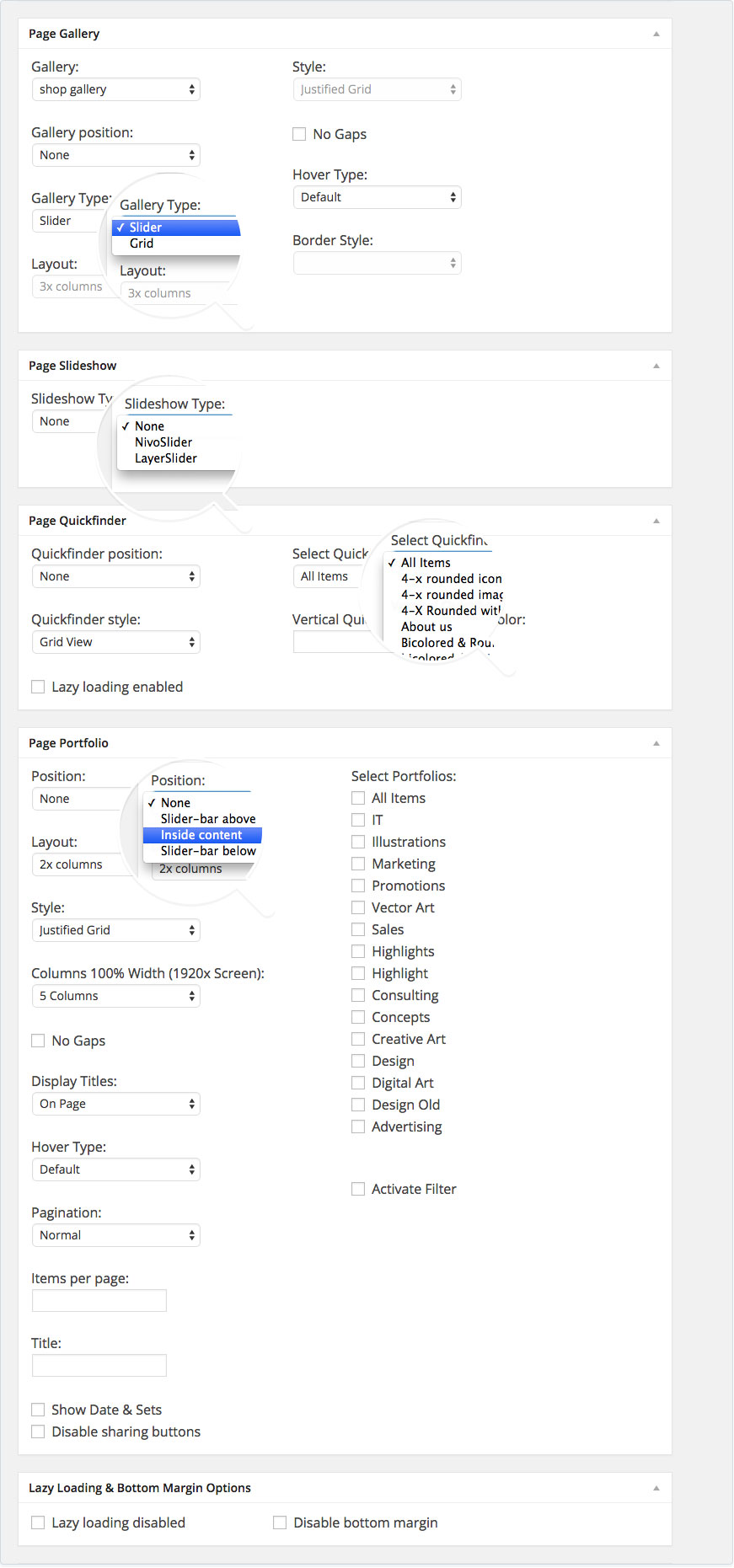
Task: Click the Title text field in Portfolio
Action: (x=99, y=1366)
